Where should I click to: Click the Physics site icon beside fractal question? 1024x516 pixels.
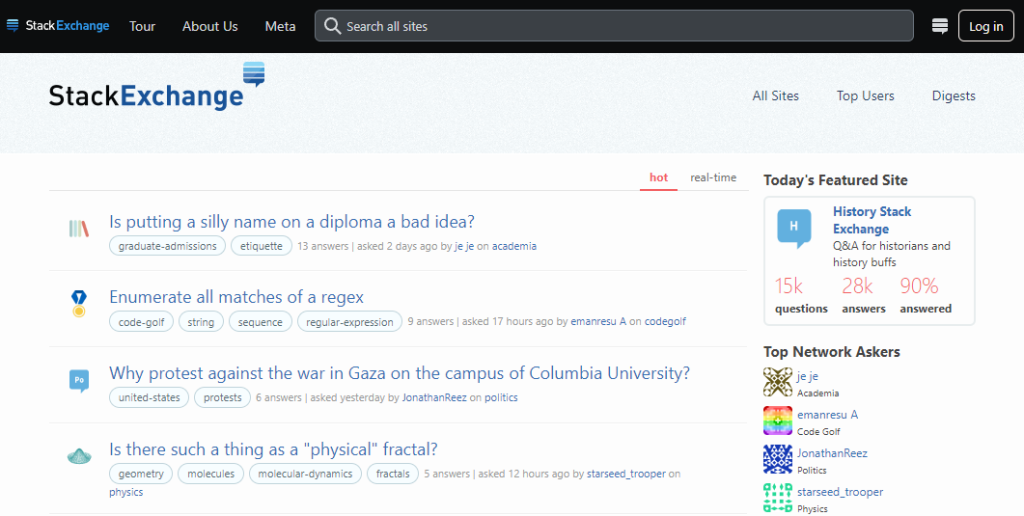pyautogui.click(x=79, y=456)
